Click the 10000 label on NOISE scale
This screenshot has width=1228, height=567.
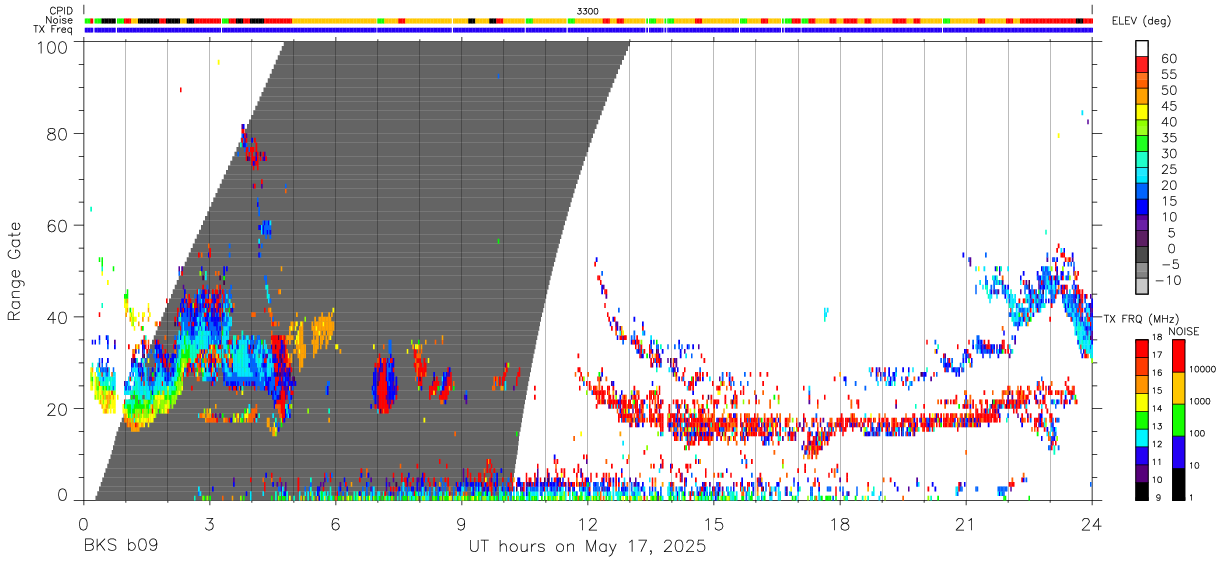(1201, 370)
